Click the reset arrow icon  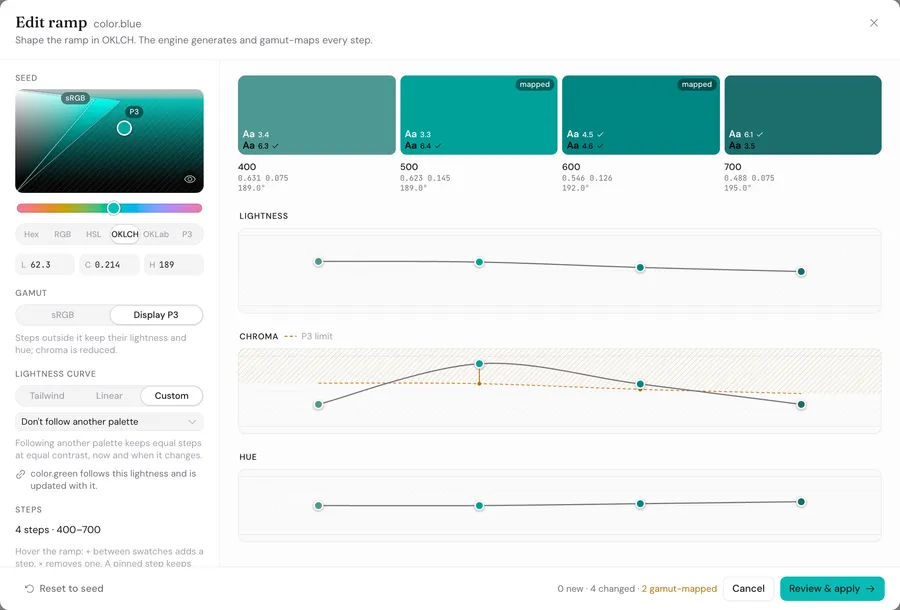pos(29,589)
